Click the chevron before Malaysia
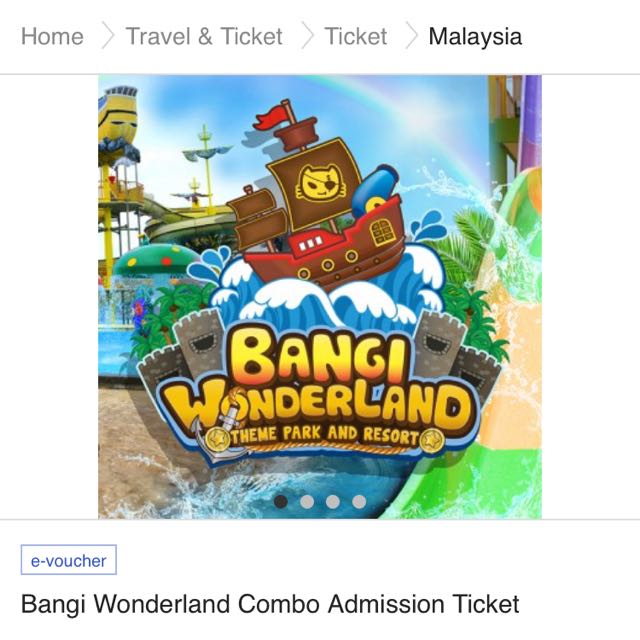640x640 pixels. [411, 36]
